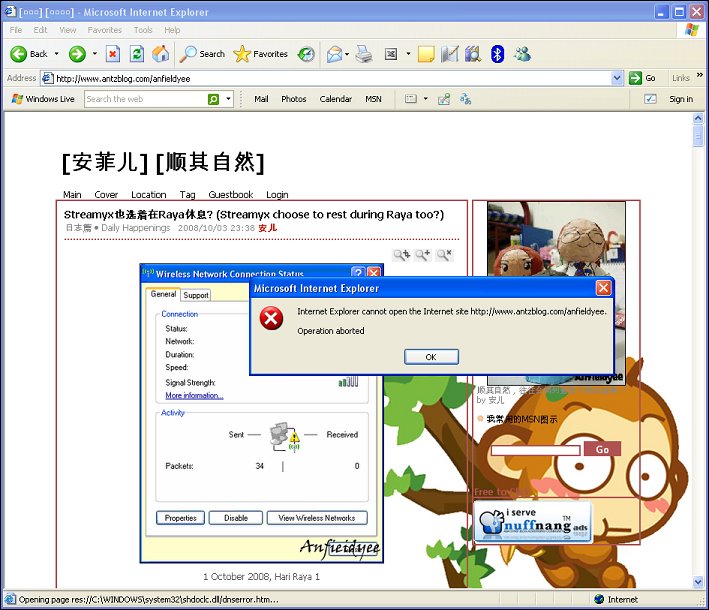Open the address bar URL dropdown

[617, 78]
